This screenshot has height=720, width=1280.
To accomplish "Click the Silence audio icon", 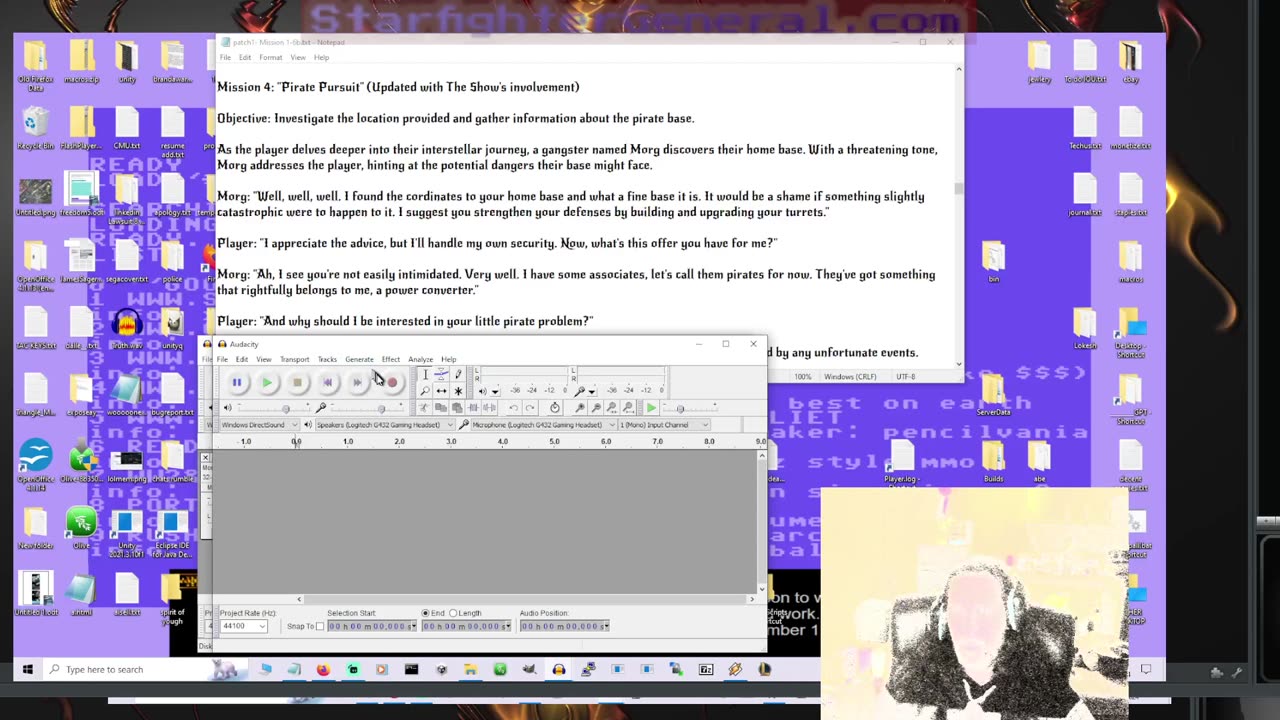I will [x=489, y=407].
